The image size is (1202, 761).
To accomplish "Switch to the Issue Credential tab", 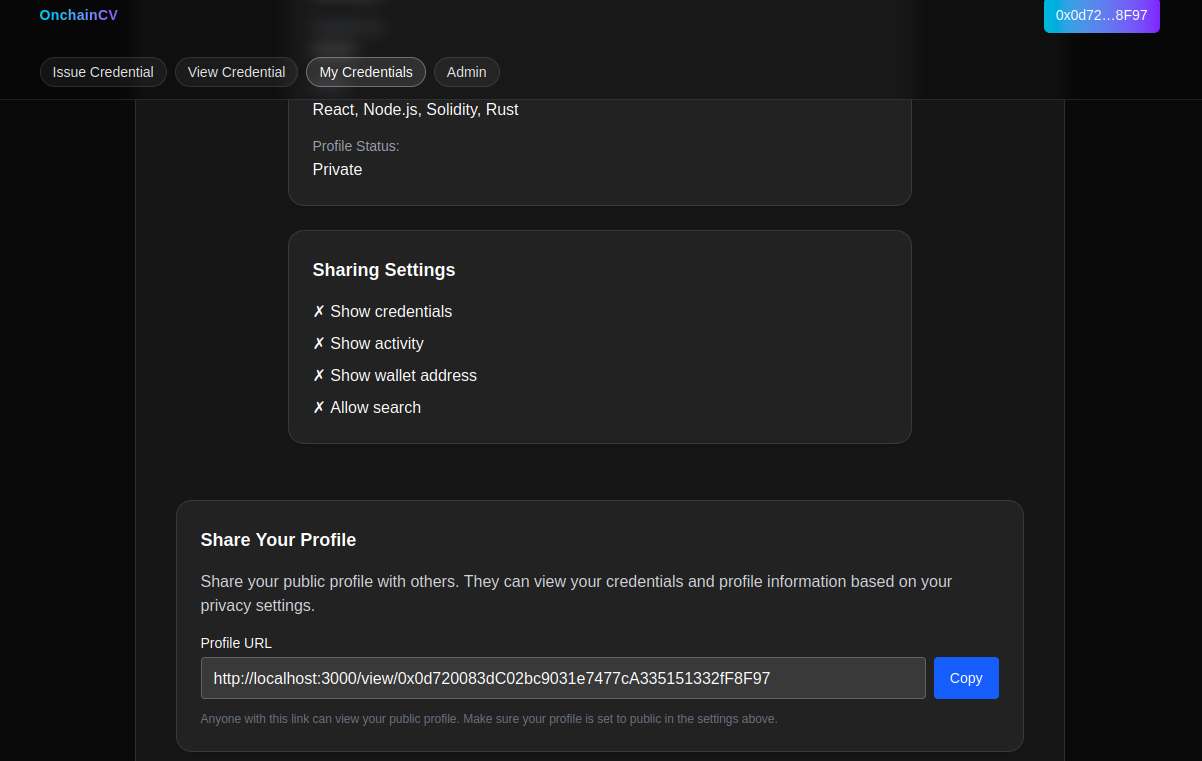I will 103,72.
